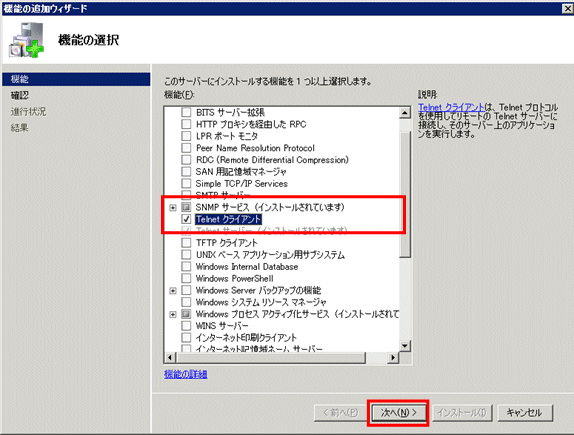The image size is (574, 435).
Task: Check RDC Remote Differential Compression checkbox
Action: 186,160
